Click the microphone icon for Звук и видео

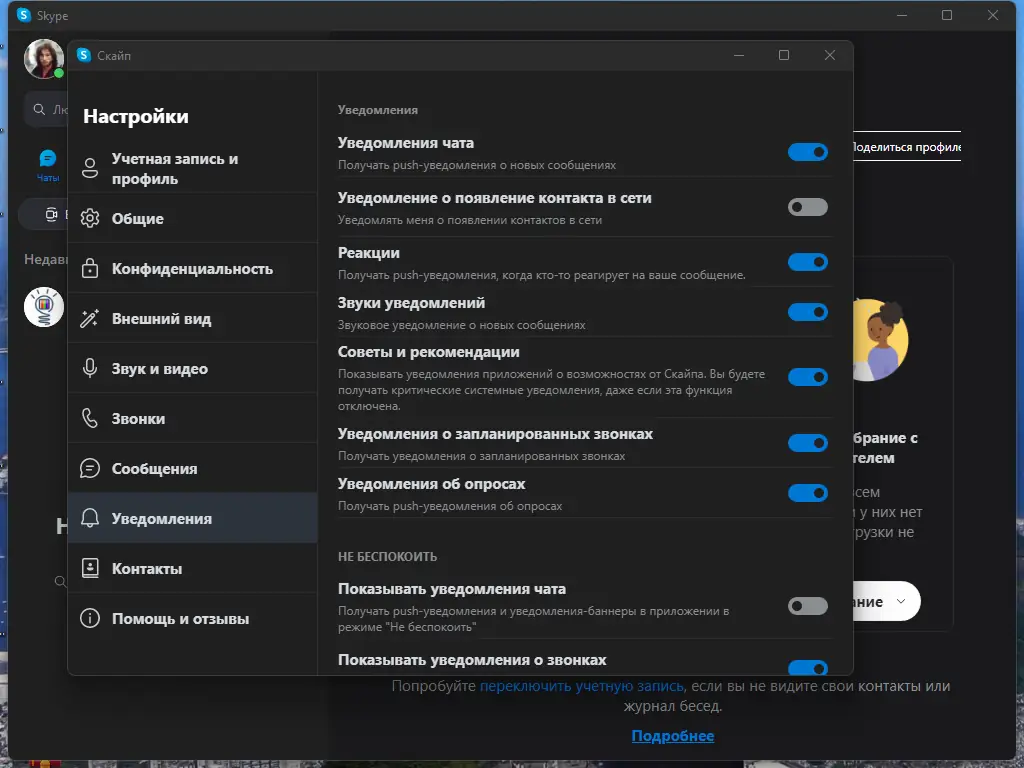tap(90, 368)
